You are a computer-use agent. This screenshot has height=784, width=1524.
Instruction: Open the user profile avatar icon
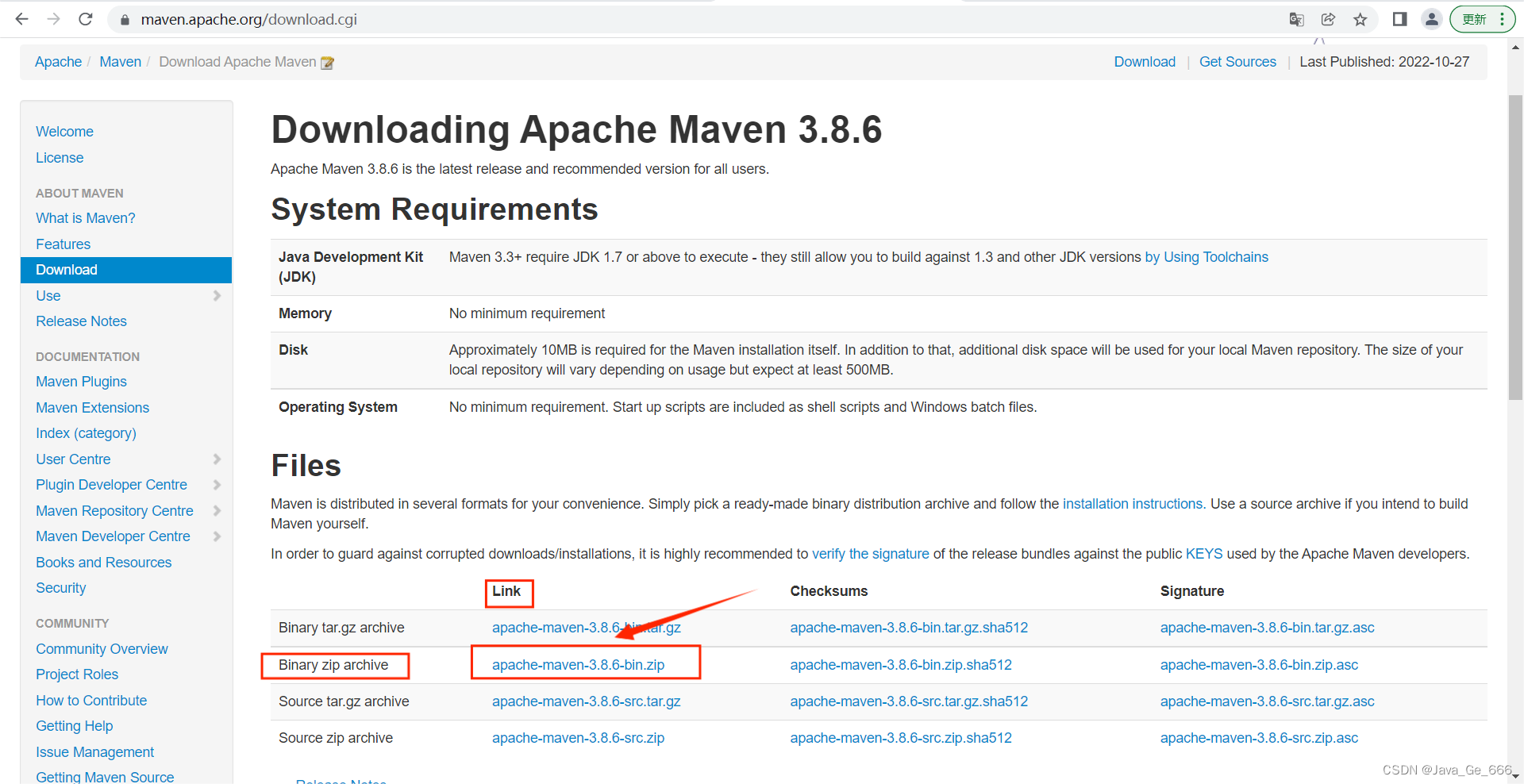[x=1432, y=19]
